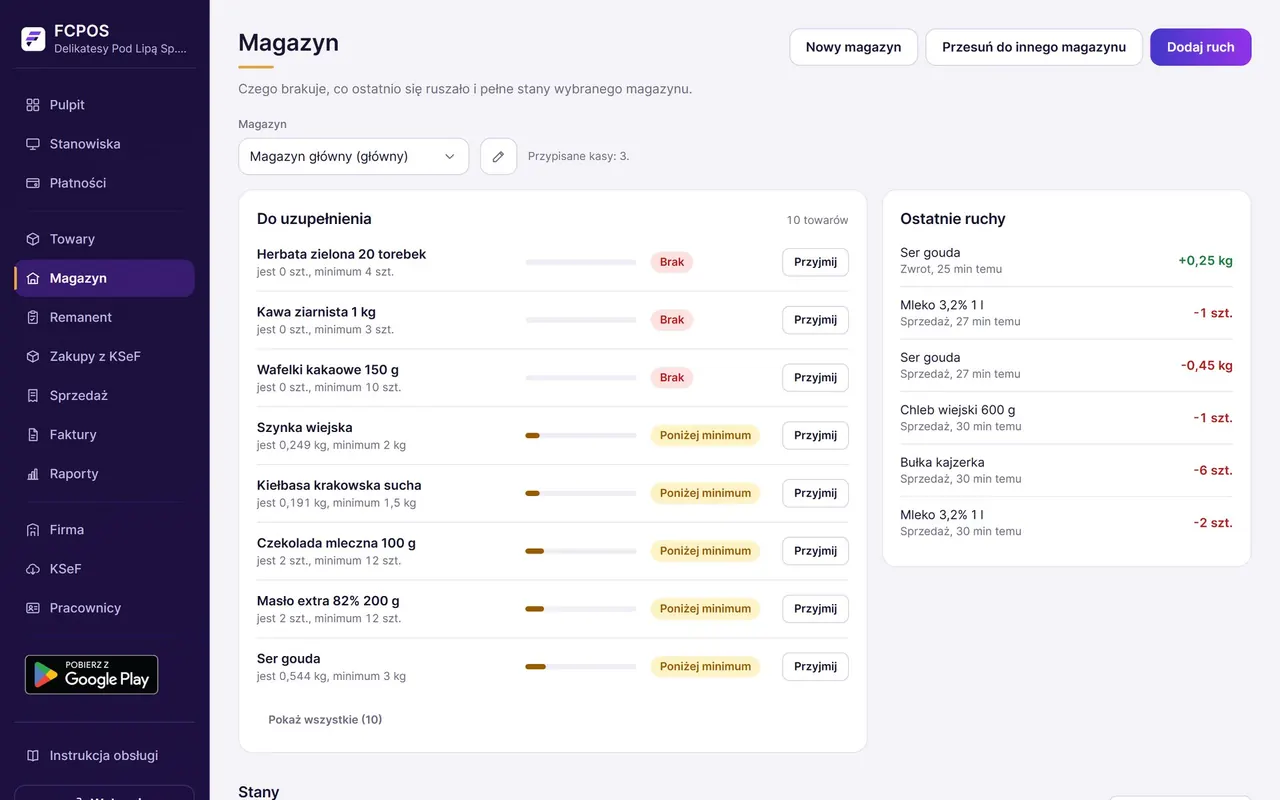Open the Magazyn główny warehouse dropdown
This screenshot has width=1280, height=800.
point(353,157)
